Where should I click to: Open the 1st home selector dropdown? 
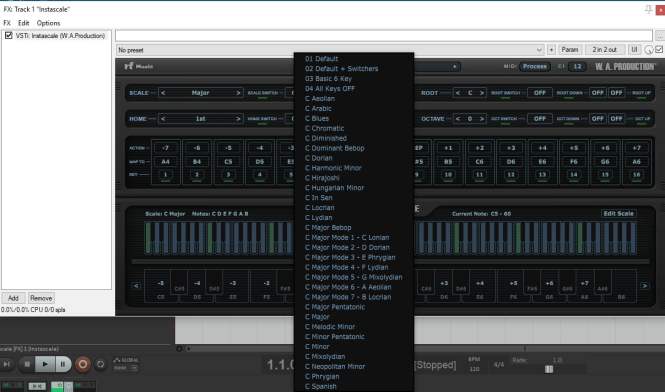click(x=201, y=119)
